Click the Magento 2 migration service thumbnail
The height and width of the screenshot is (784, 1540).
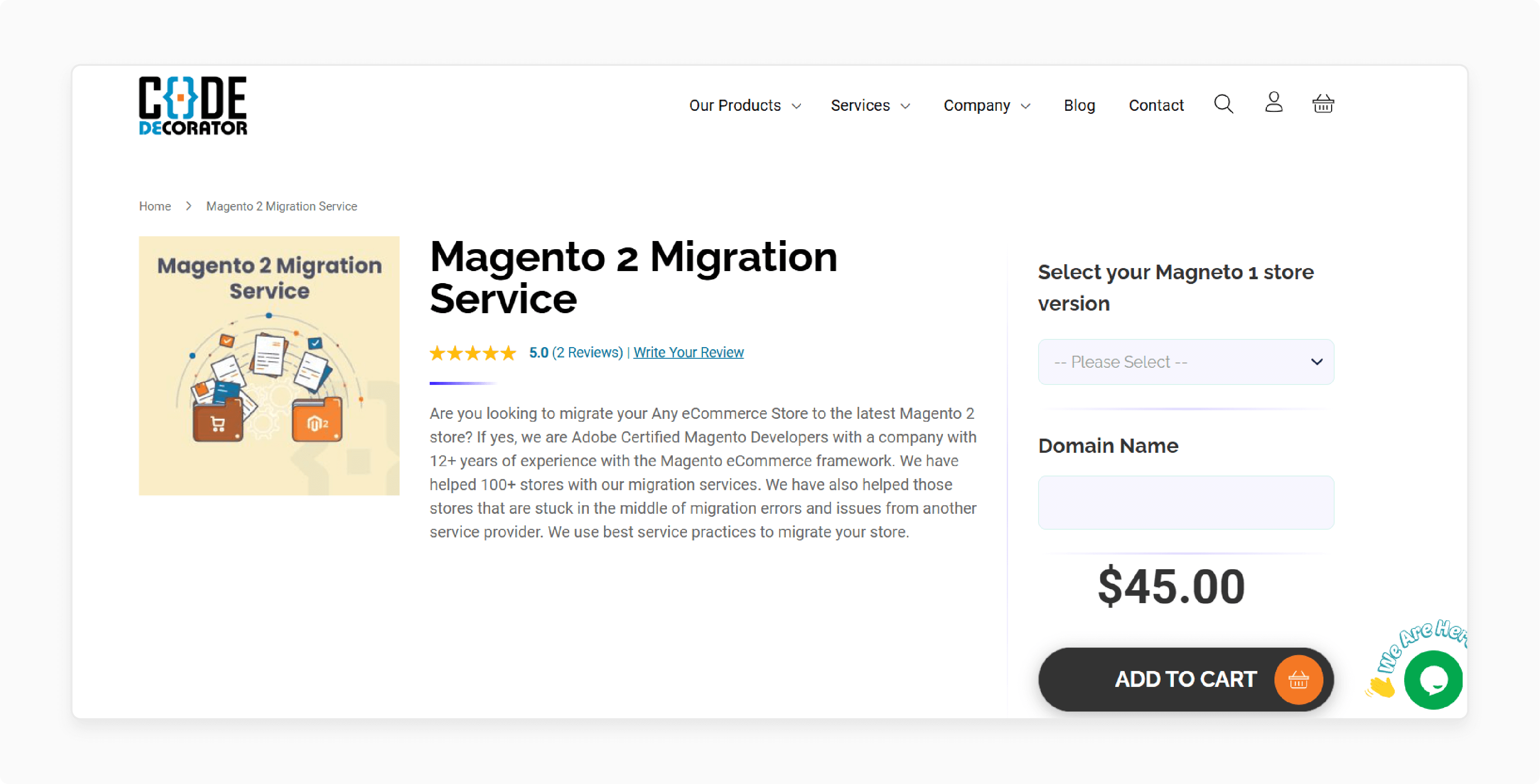pos(270,365)
